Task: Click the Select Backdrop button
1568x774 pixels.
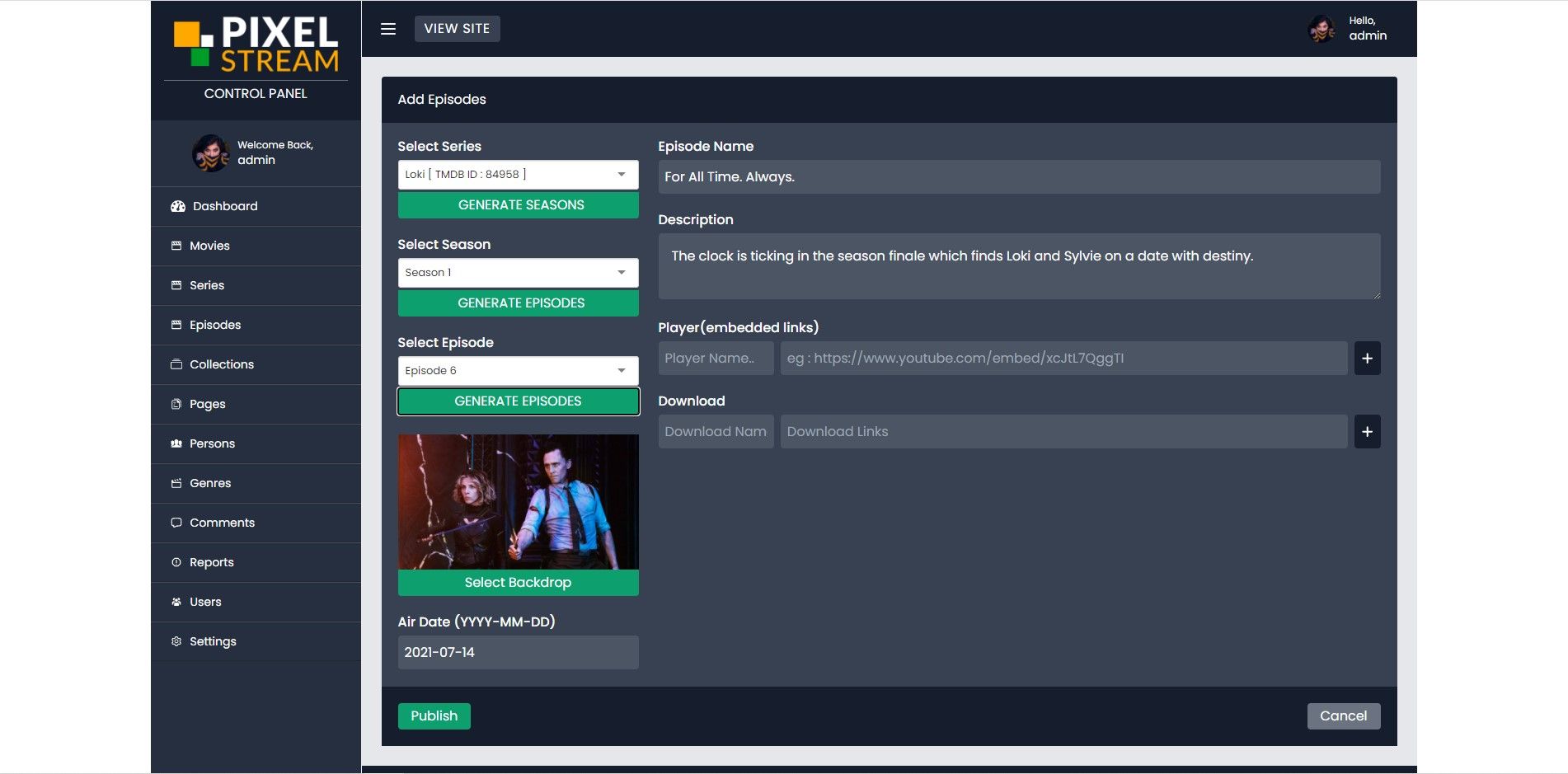Action: tap(518, 583)
